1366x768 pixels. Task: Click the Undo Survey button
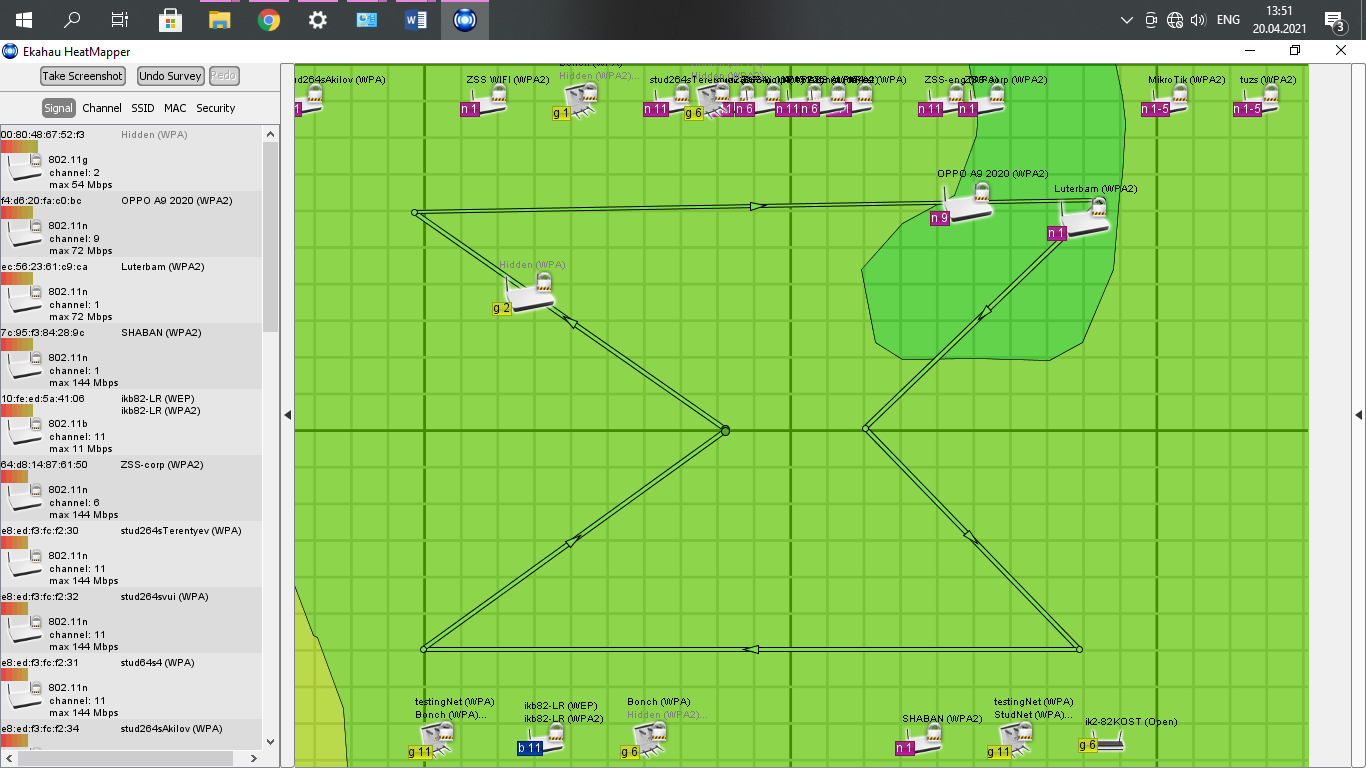pos(170,76)
